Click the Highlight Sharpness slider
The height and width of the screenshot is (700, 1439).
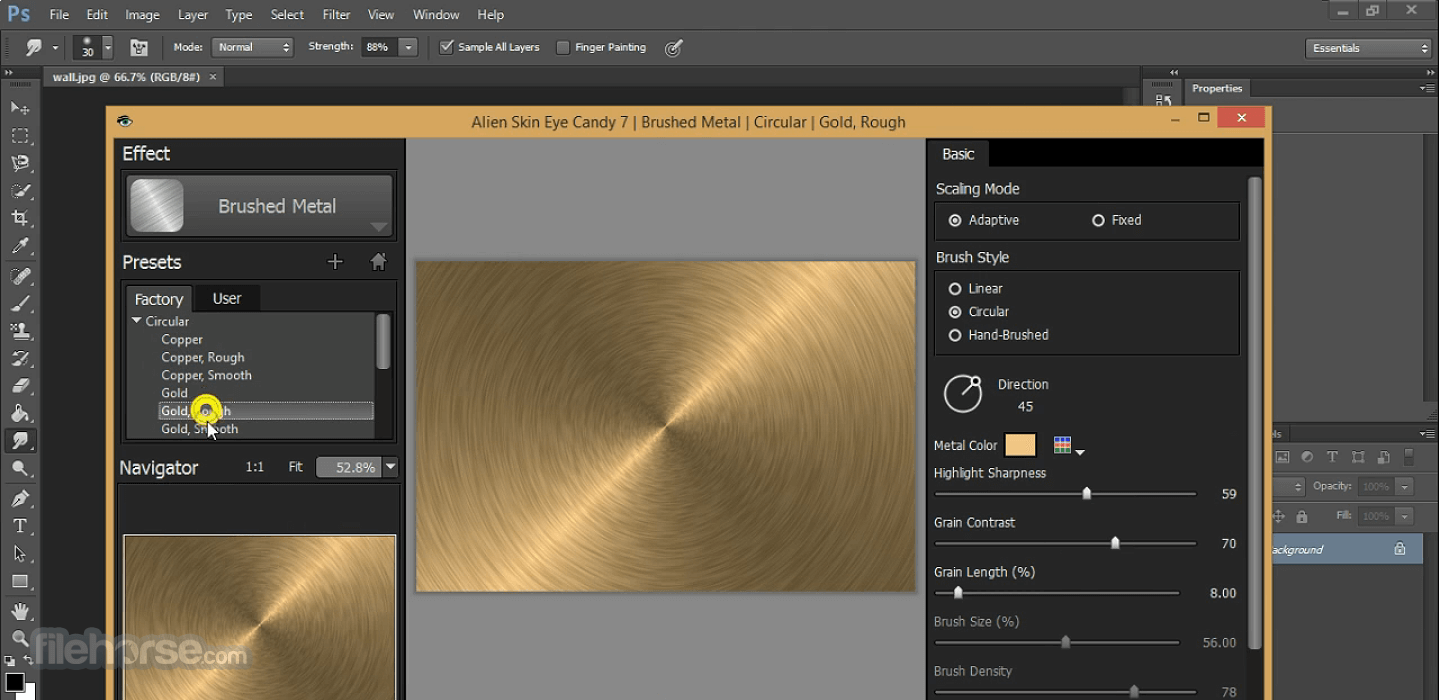coord(1065,494)
